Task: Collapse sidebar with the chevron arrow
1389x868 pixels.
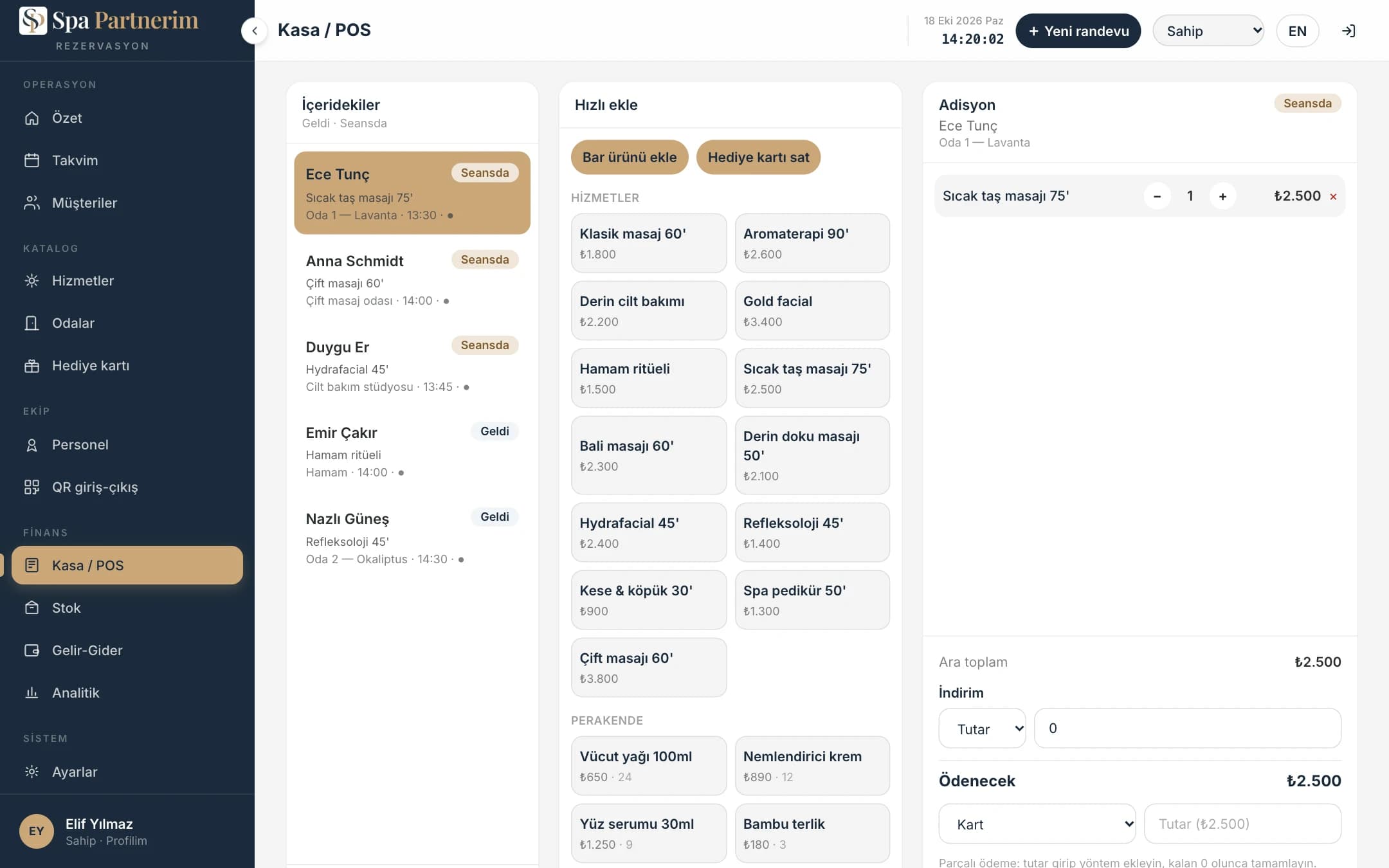Action: click(255, 30)
